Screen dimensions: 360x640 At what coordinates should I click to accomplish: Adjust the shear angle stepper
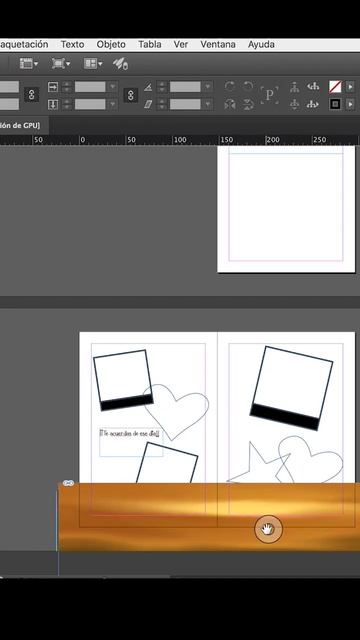162,104
